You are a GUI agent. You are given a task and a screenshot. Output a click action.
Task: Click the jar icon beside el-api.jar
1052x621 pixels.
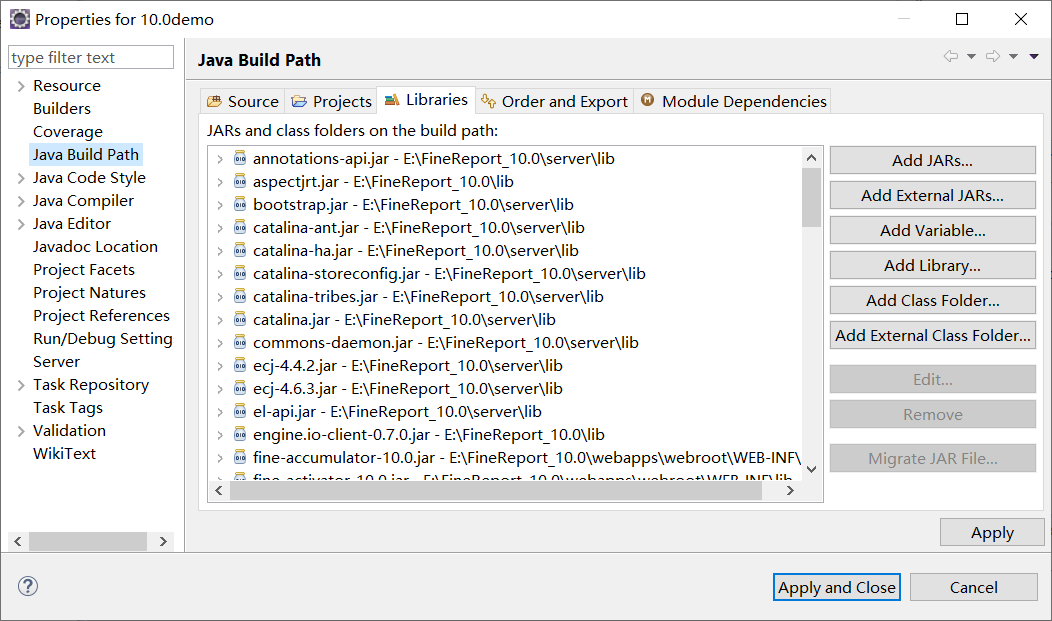pyautogui.click(x=240, y=411)
